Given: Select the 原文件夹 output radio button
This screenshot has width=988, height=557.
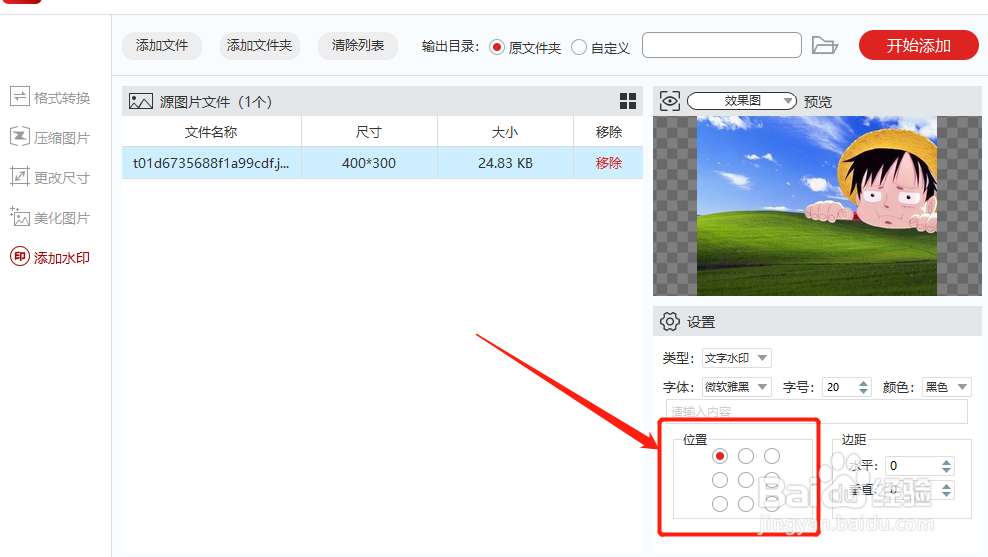Looking at the screenshot, I should click(497, 47).
